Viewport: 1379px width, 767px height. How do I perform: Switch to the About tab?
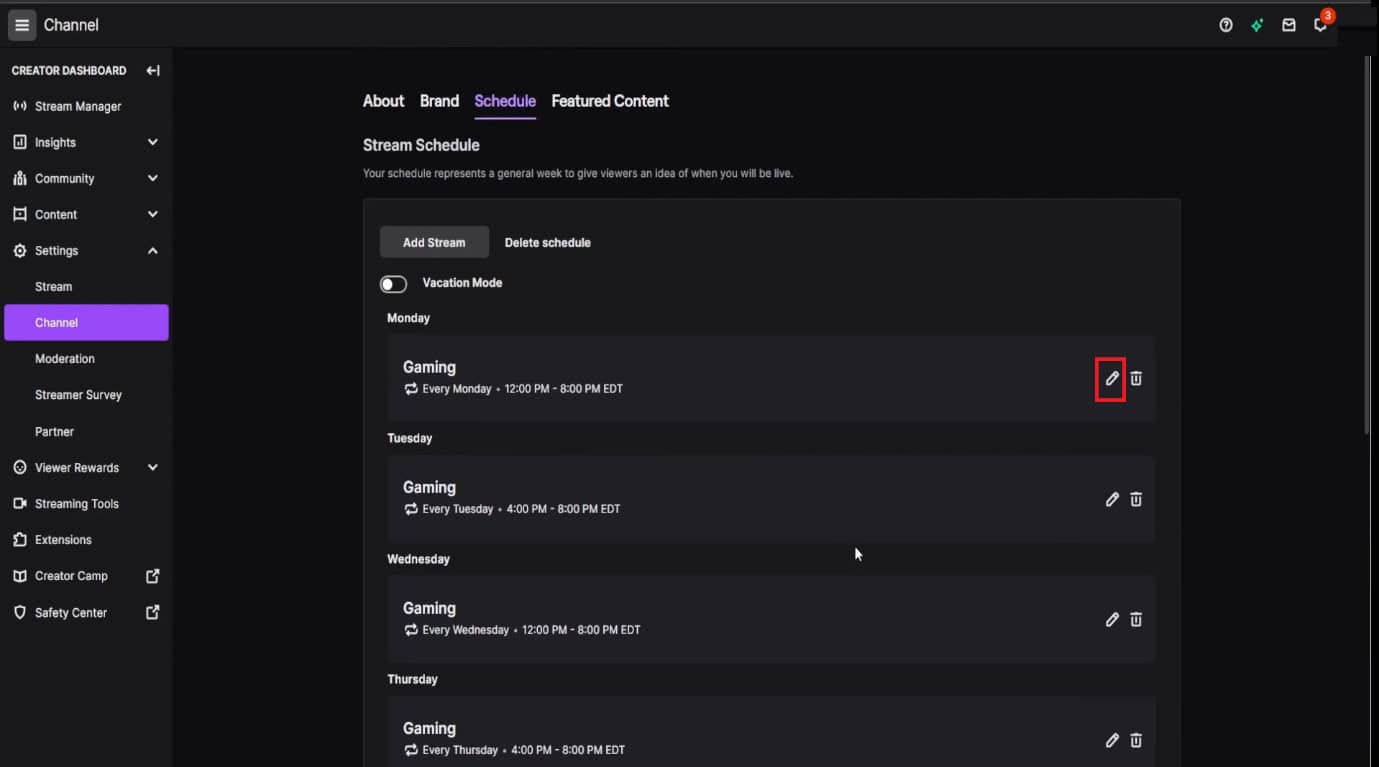pos(383,101)
